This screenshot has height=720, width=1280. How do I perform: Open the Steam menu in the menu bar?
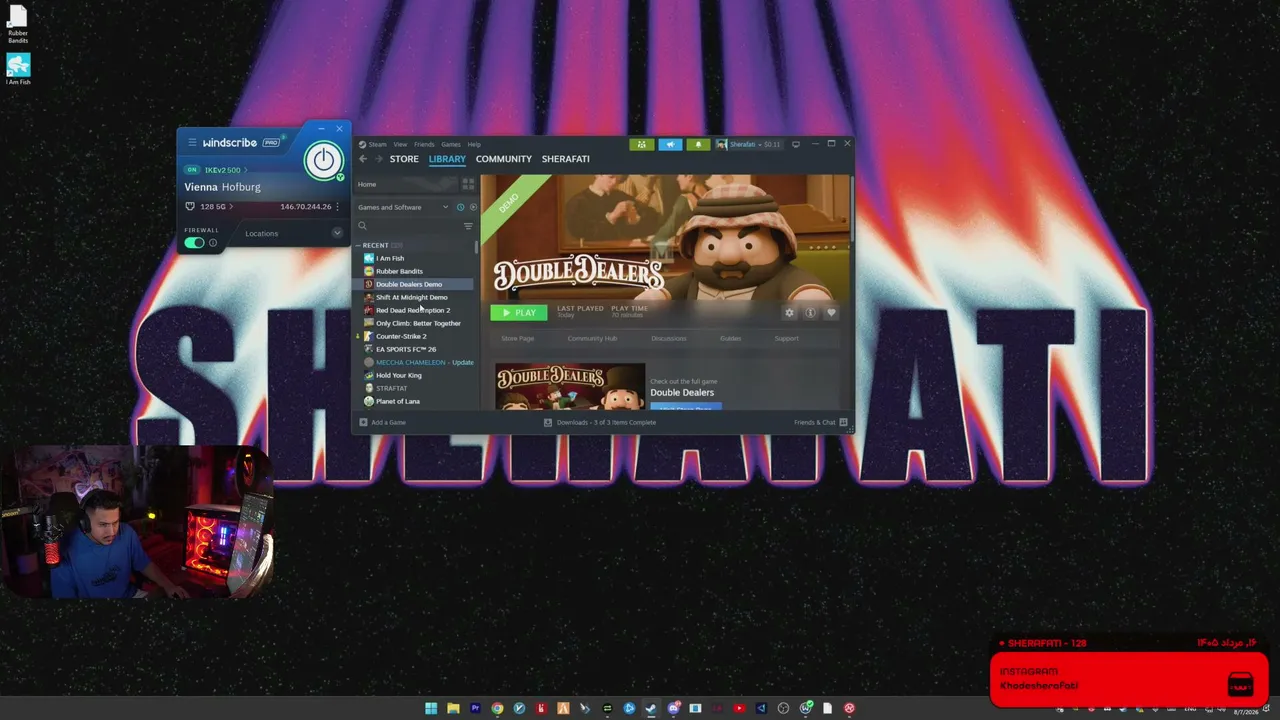click(x=377, y=144)
